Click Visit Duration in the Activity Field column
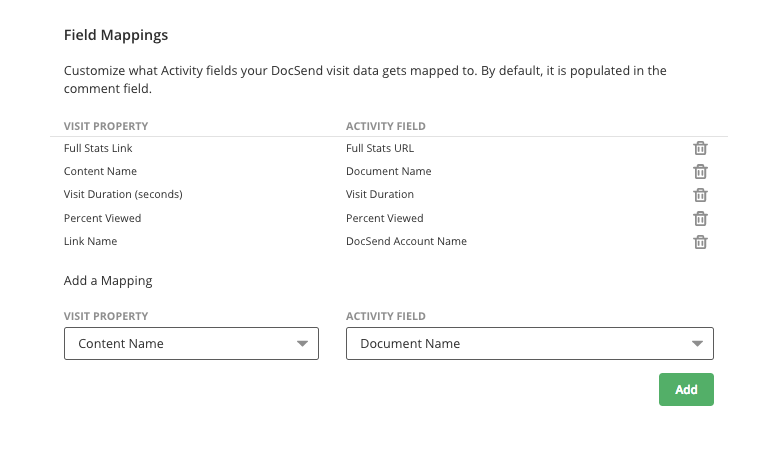 coord(380,194)
